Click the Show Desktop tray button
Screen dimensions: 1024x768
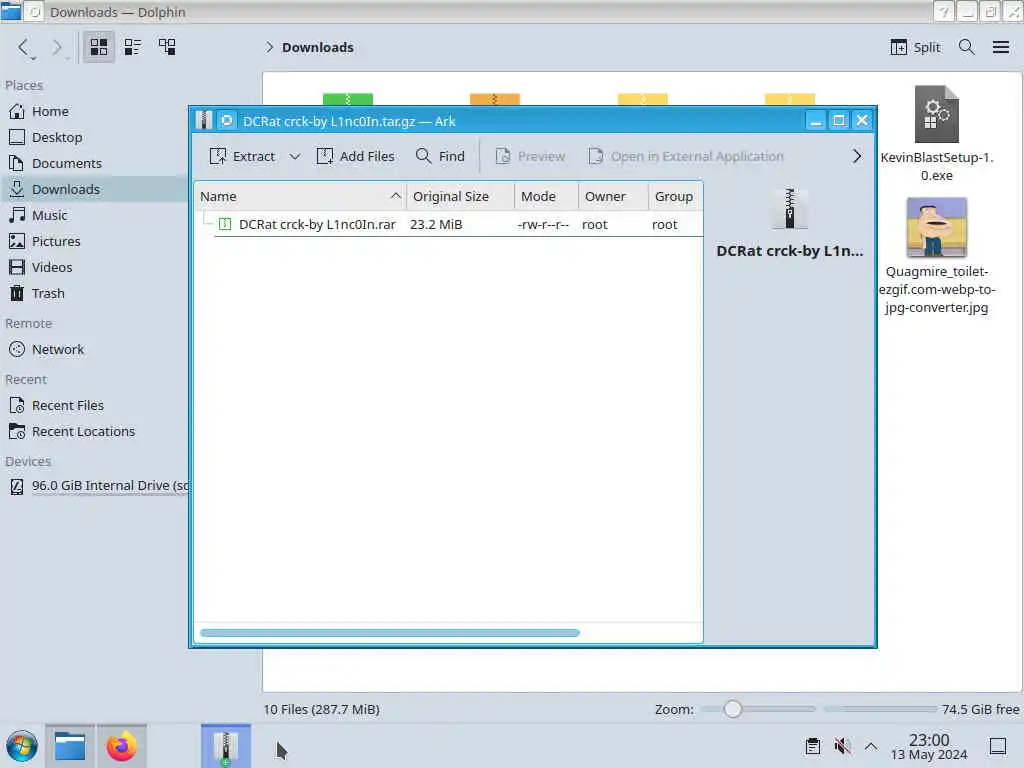point(998,746)
